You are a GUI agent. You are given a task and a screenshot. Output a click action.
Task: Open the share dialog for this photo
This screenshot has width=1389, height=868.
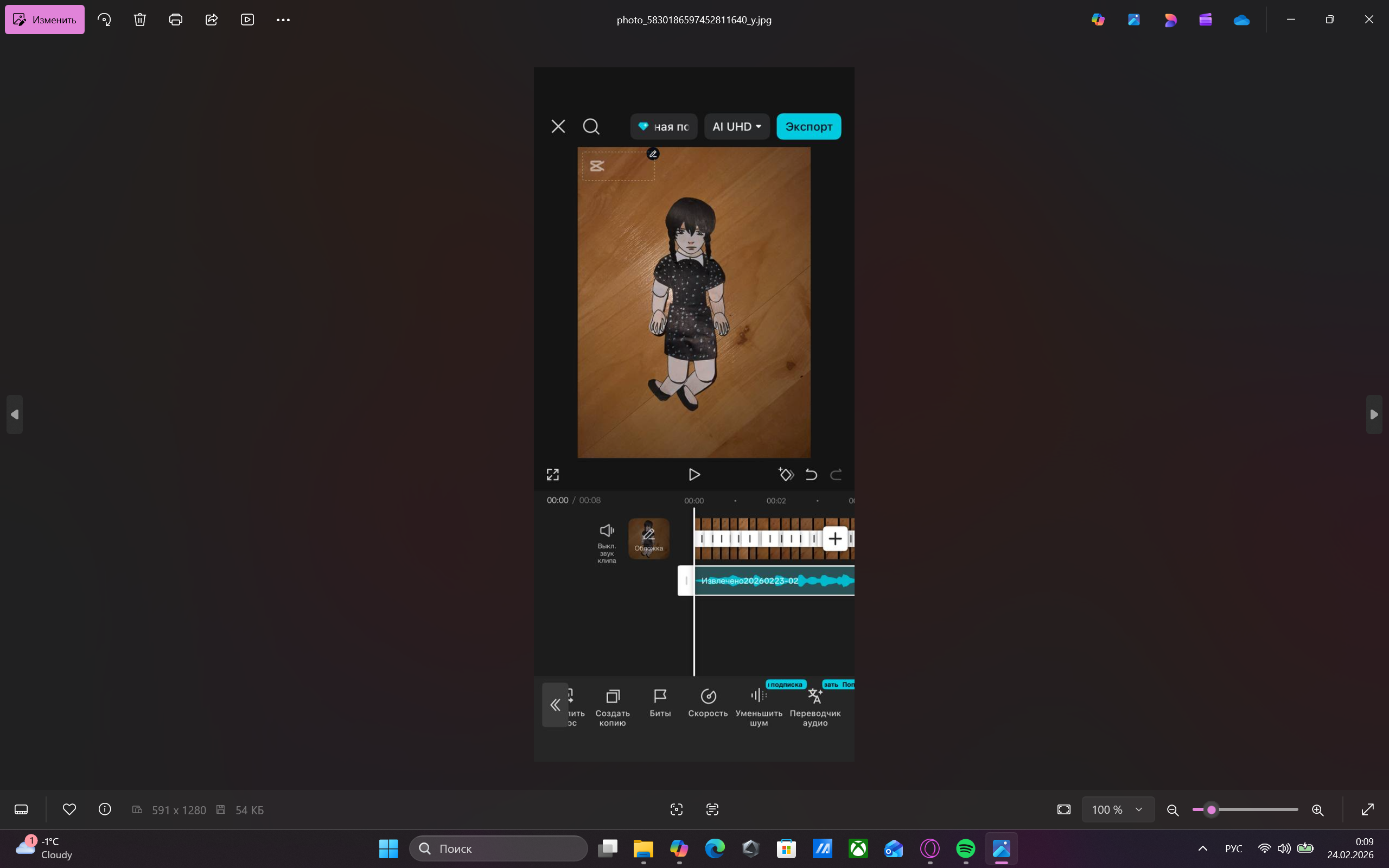[211, 20]
